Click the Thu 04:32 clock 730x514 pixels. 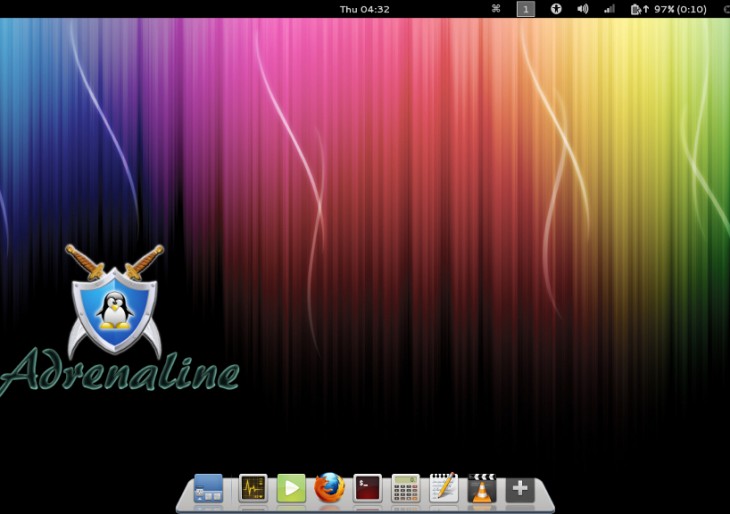364,9
